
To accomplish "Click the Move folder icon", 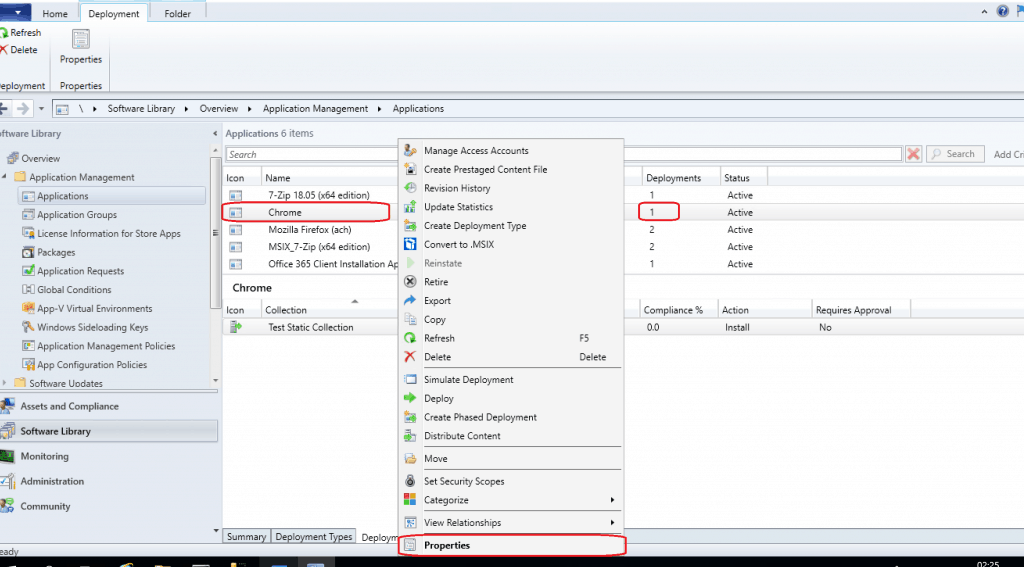I will point(410,459).
